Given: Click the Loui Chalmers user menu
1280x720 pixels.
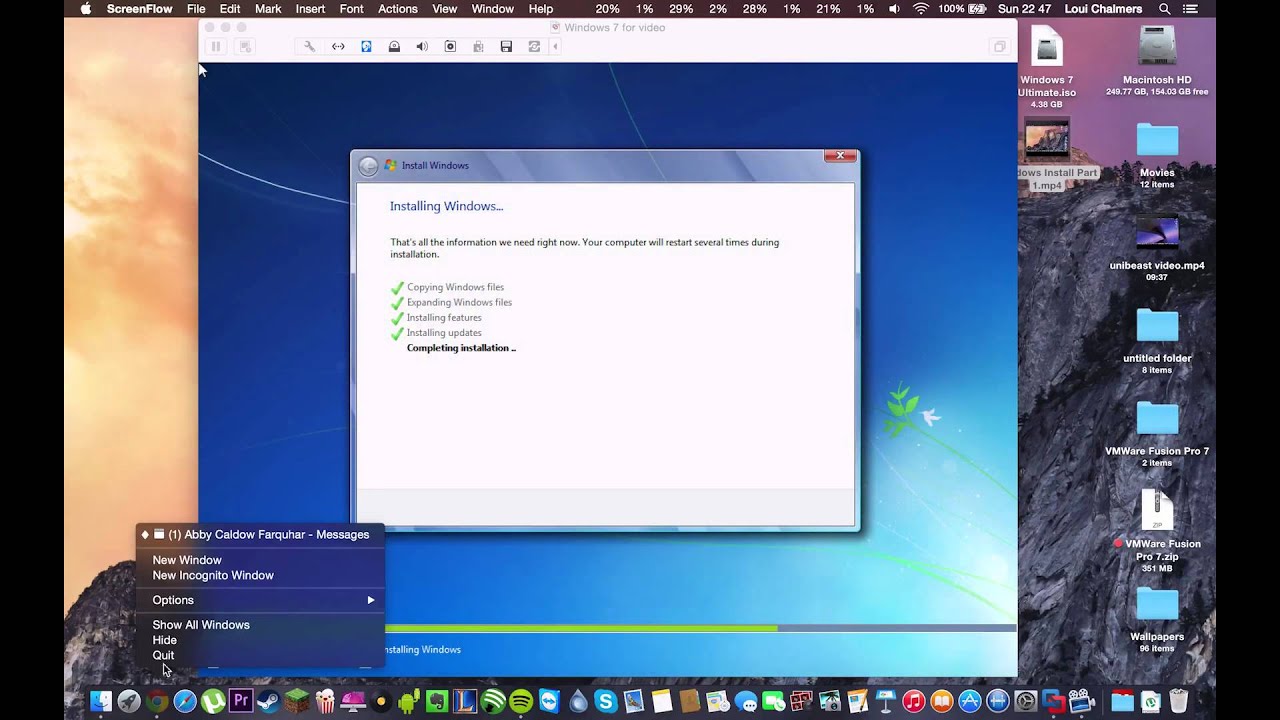Looking at the screenshot, I should tap(1104, 9).
